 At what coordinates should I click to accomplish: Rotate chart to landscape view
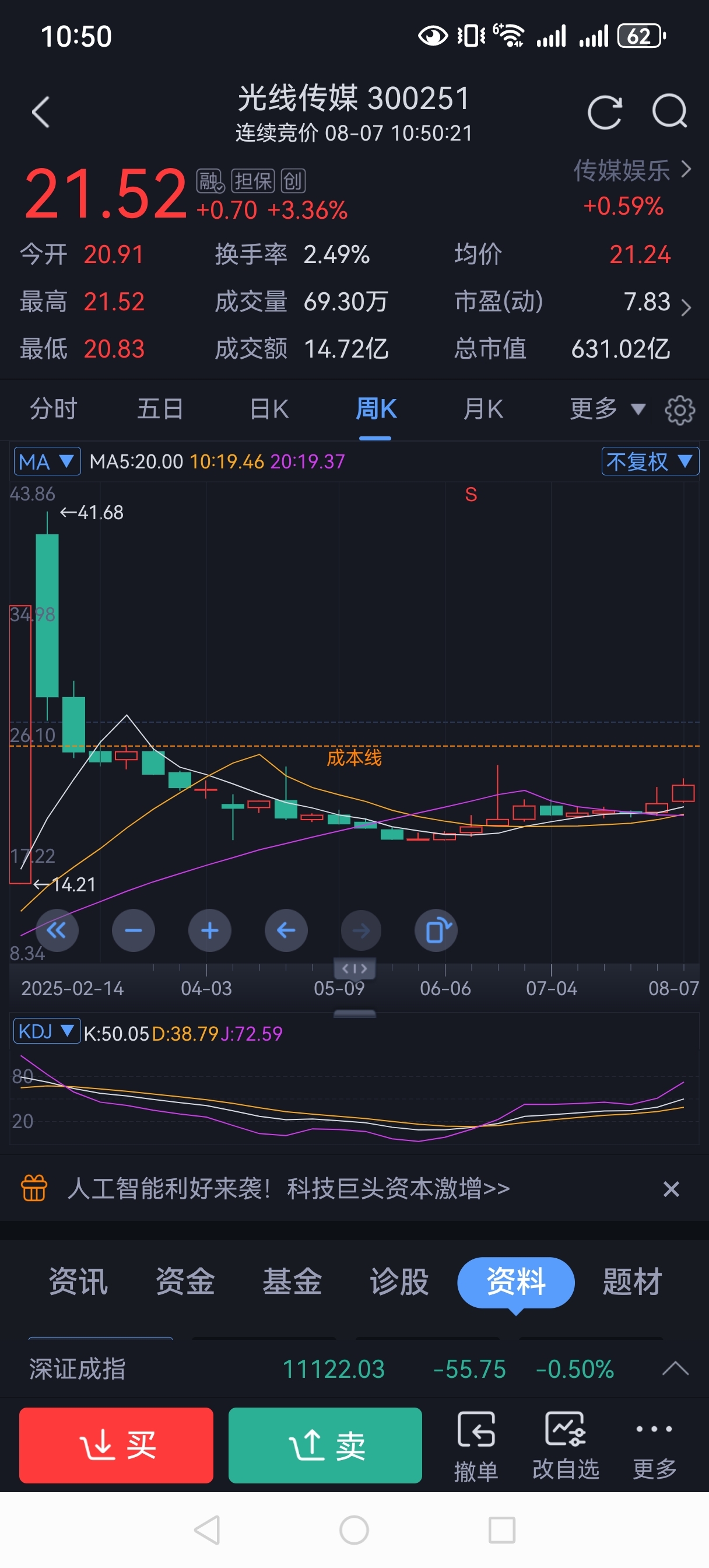436,930
